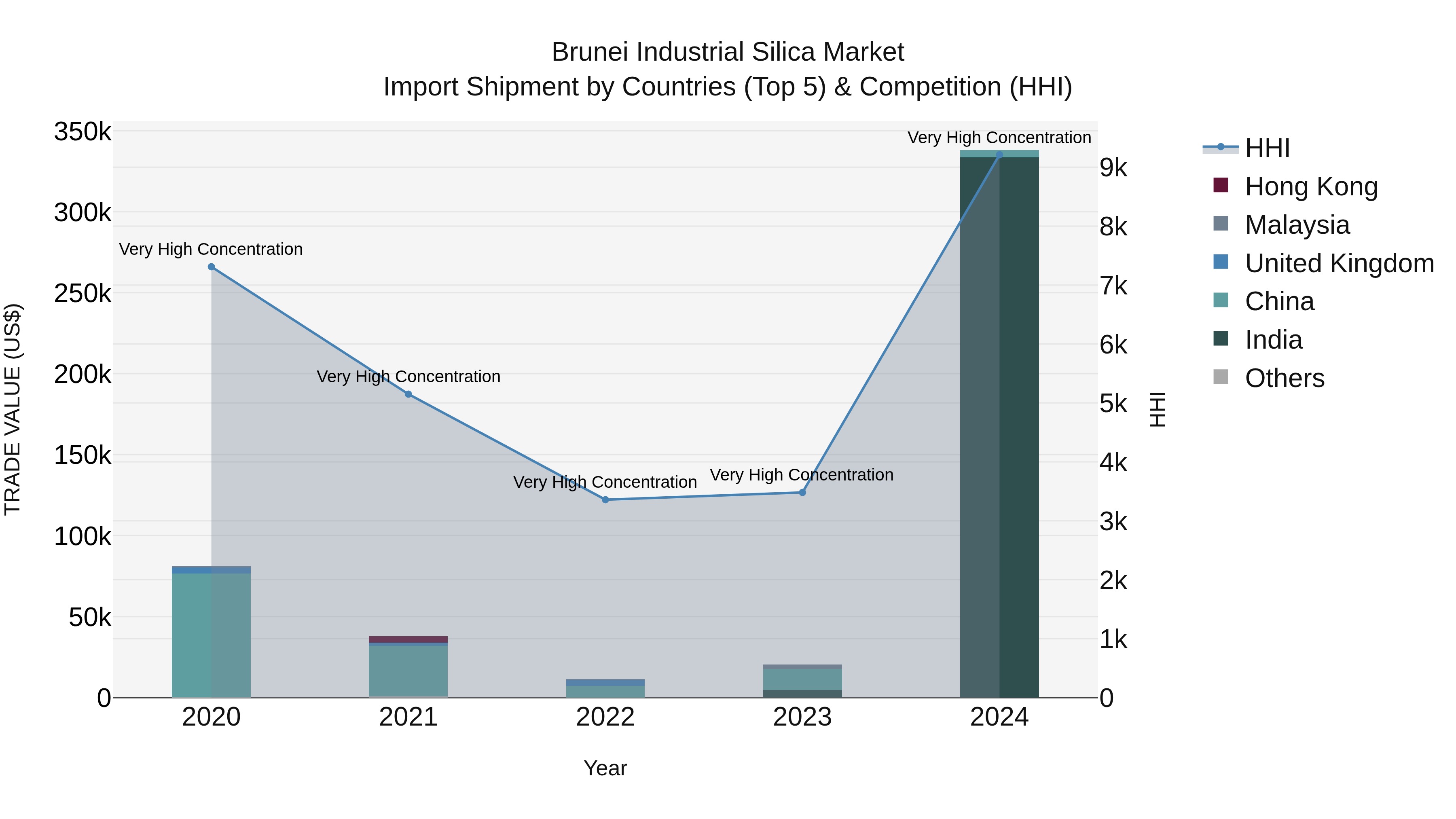
Task: Click the India dark green legend swatch
Action: pyautogui.click(x=1221, y=338)
